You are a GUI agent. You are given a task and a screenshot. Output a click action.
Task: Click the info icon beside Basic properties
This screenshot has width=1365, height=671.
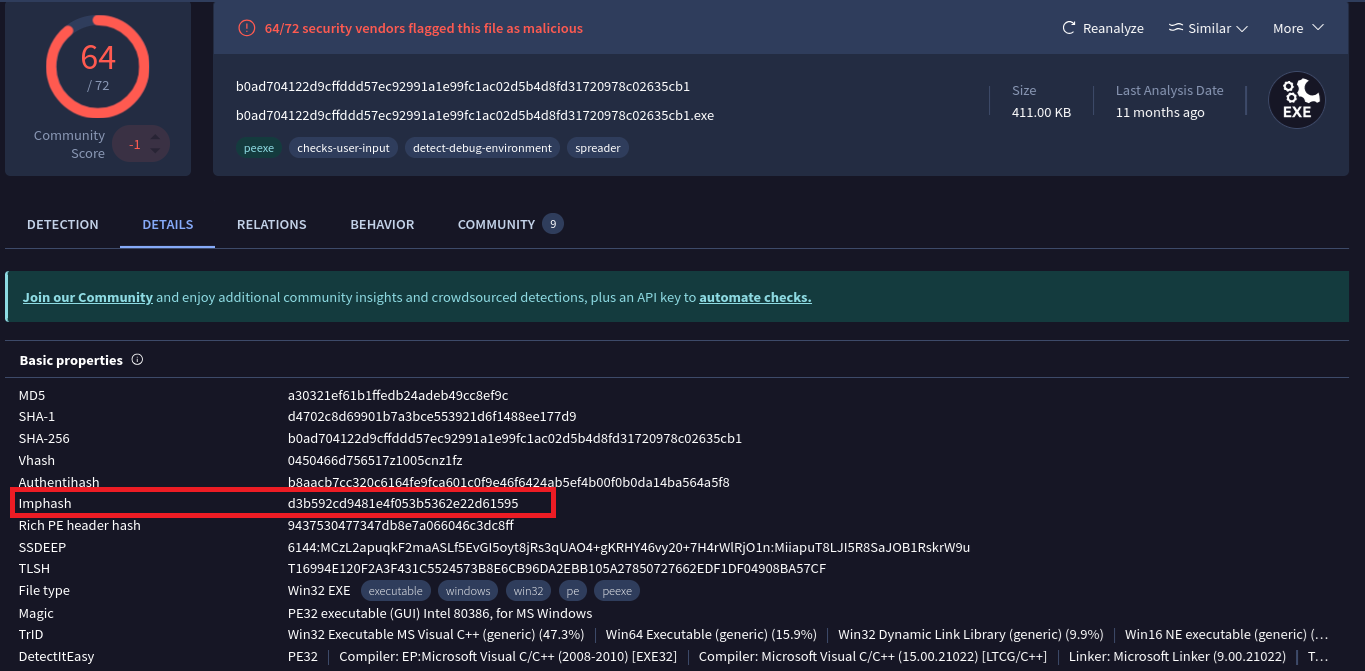(138, 360)
